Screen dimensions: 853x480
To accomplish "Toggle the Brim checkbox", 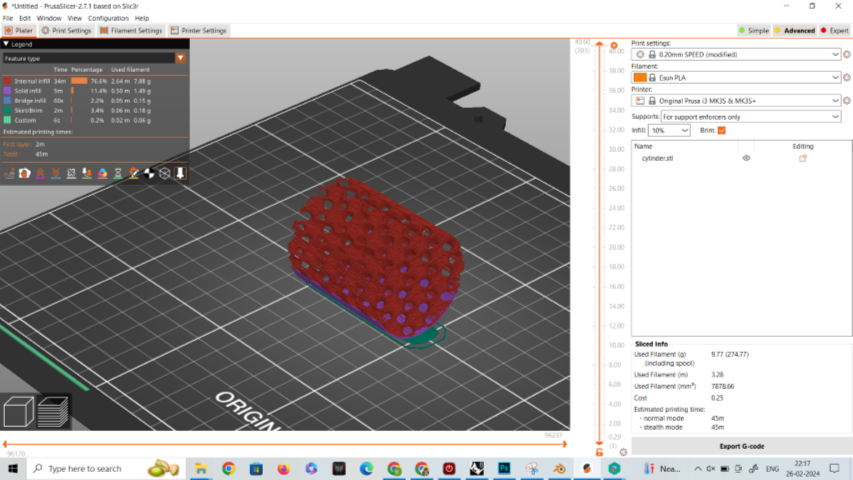I will [x=721, y=131].
